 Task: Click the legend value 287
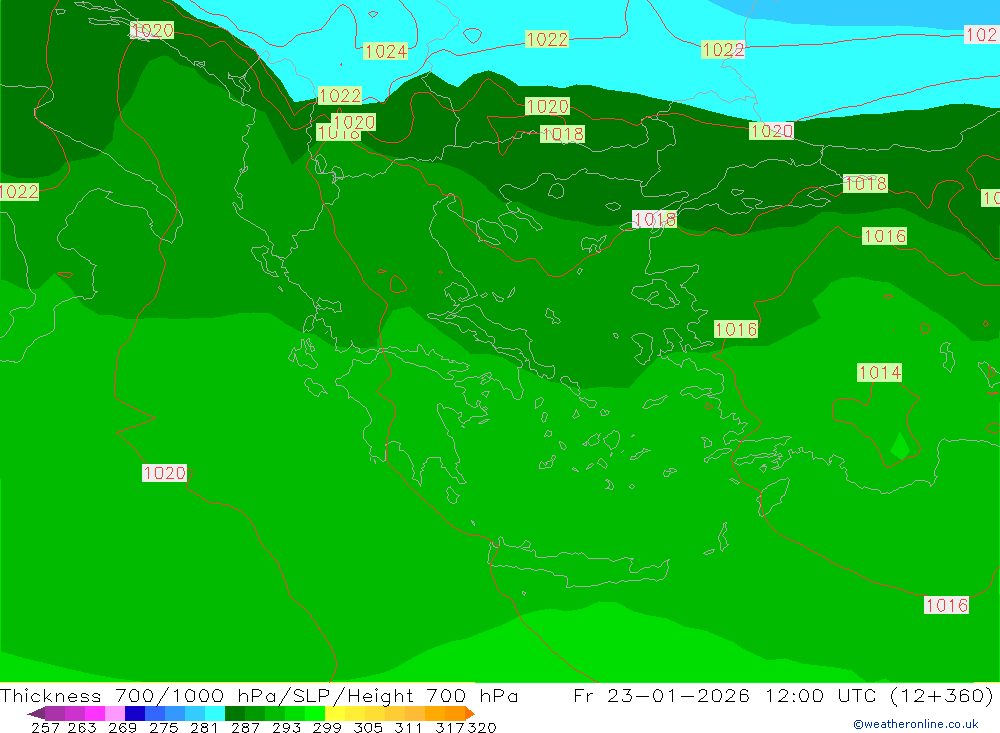pos(245,727)
